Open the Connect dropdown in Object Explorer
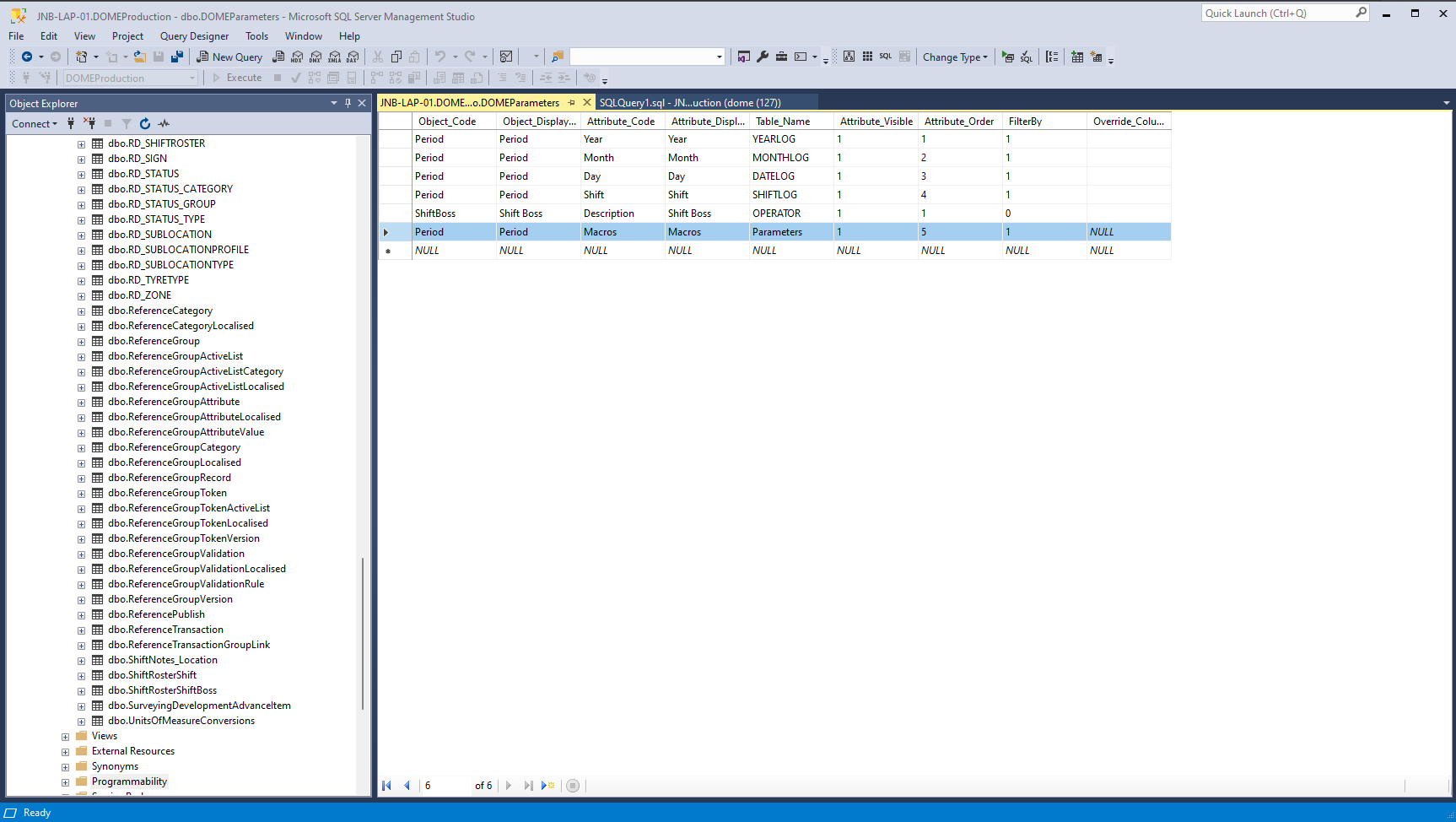This screenshot has height=822, width=1456. [x=35, y=124]
